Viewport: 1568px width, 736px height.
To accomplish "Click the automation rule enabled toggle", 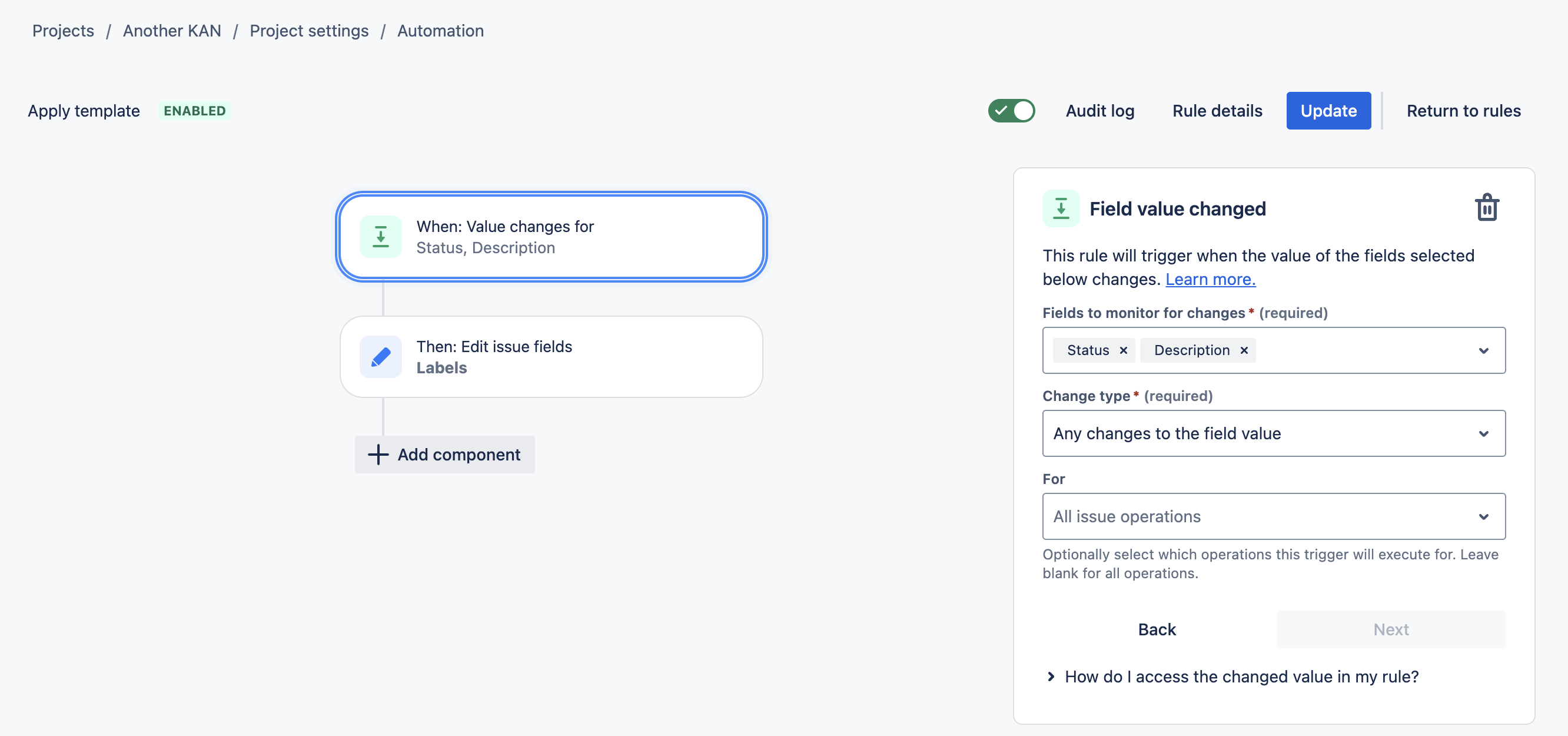I will pos(1011,110).
